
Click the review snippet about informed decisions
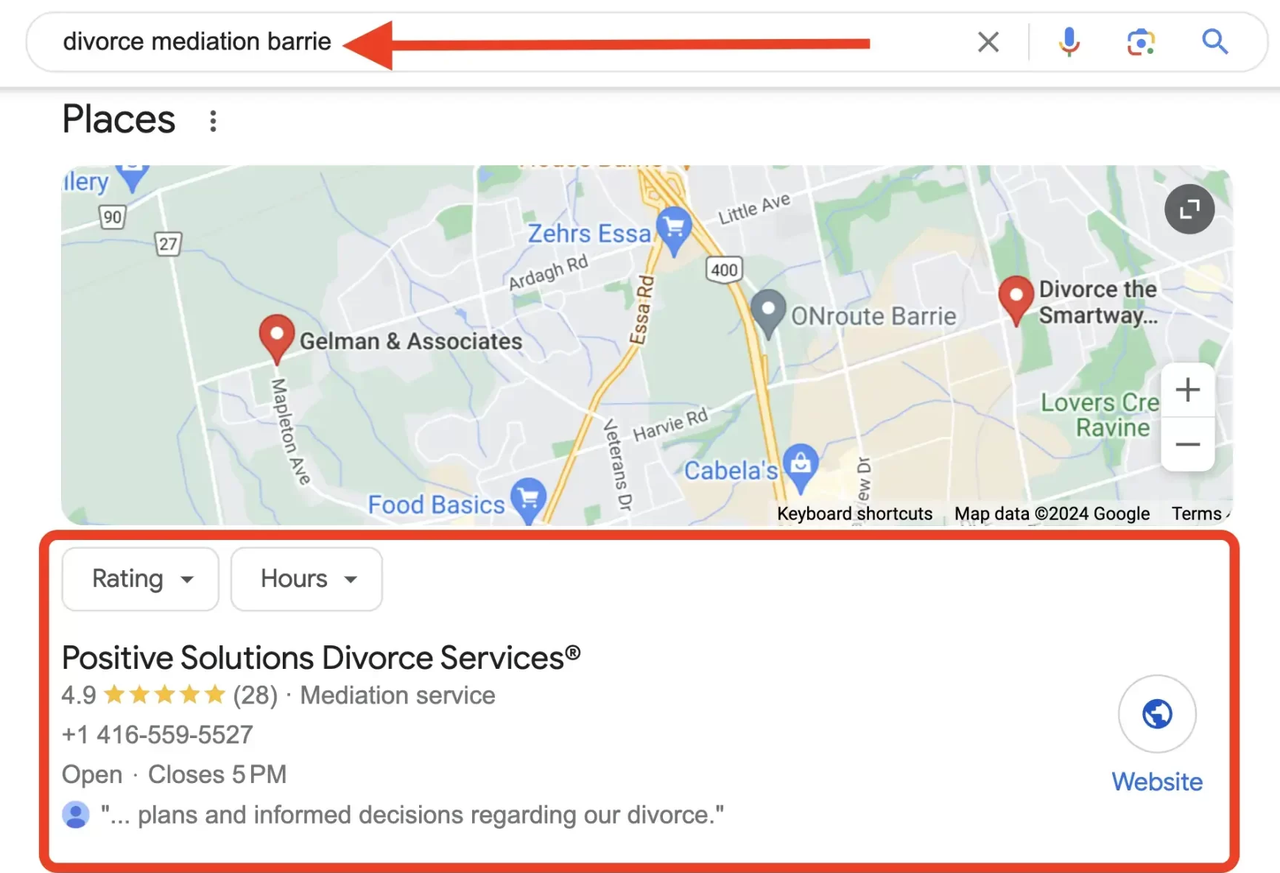[412, 815]
